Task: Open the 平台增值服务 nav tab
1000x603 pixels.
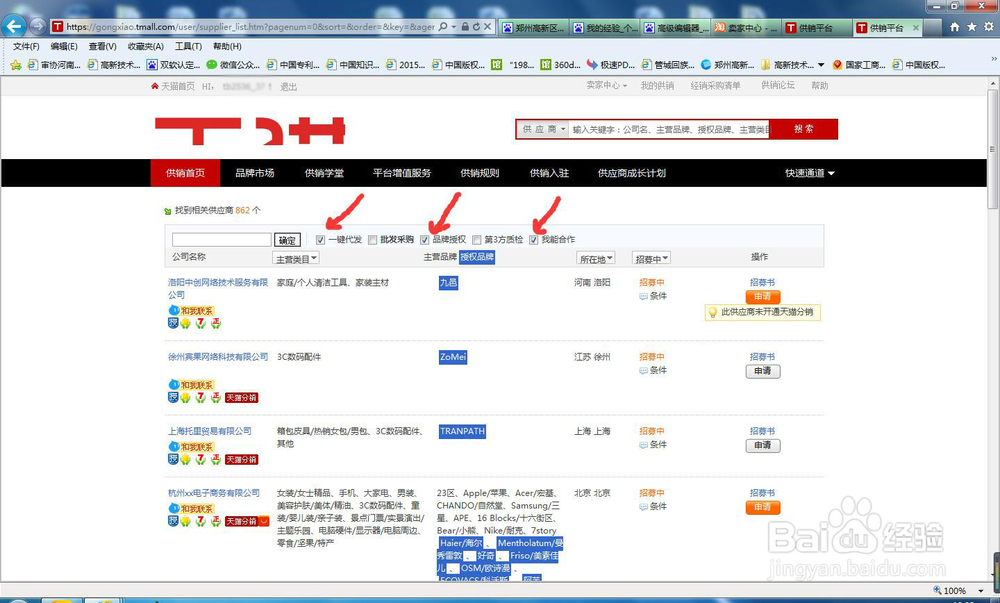Action: click(x=402, y=173)
